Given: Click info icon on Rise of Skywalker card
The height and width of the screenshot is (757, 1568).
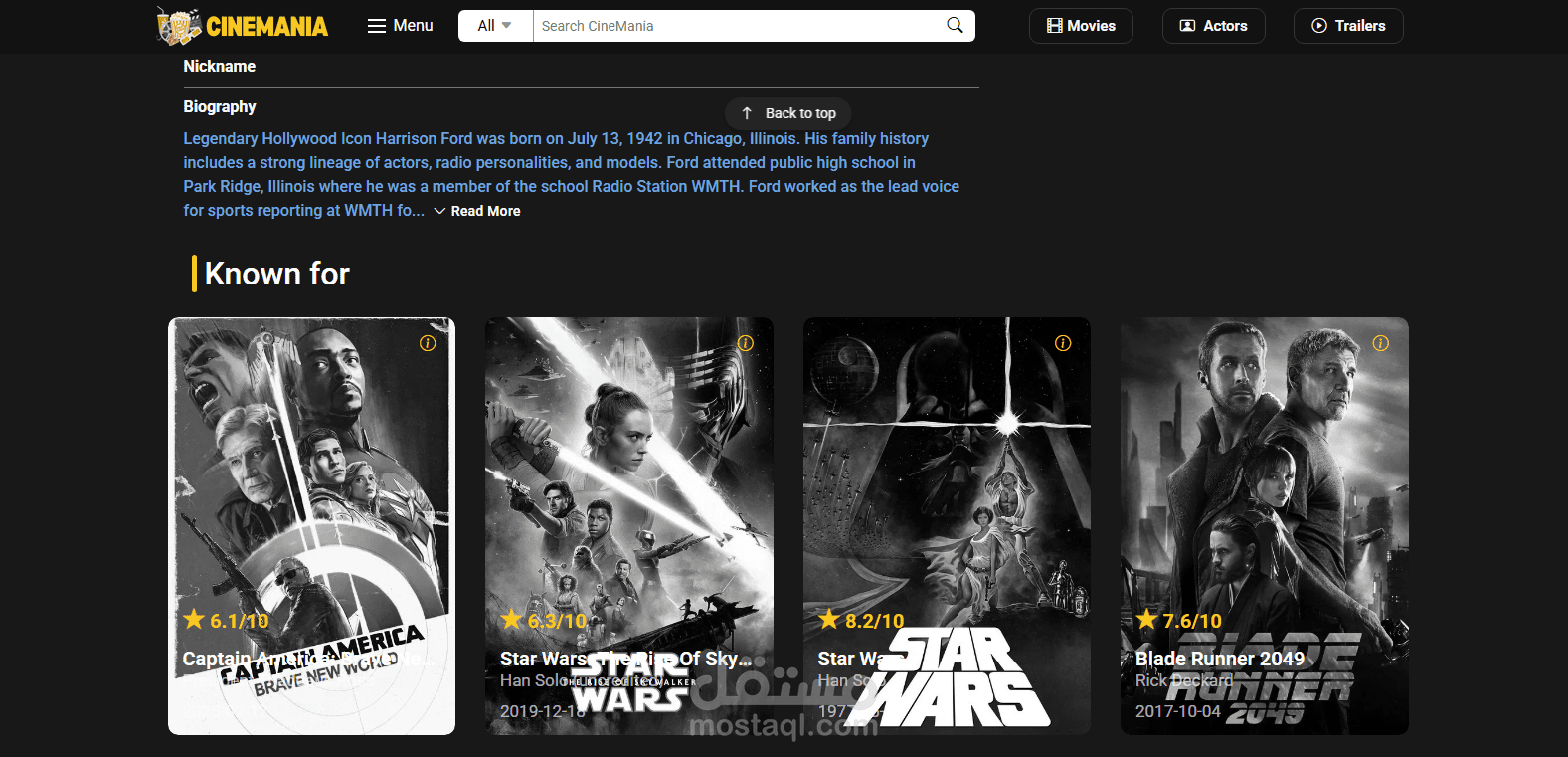Looking at the screenshot, I should pos(746,343).
